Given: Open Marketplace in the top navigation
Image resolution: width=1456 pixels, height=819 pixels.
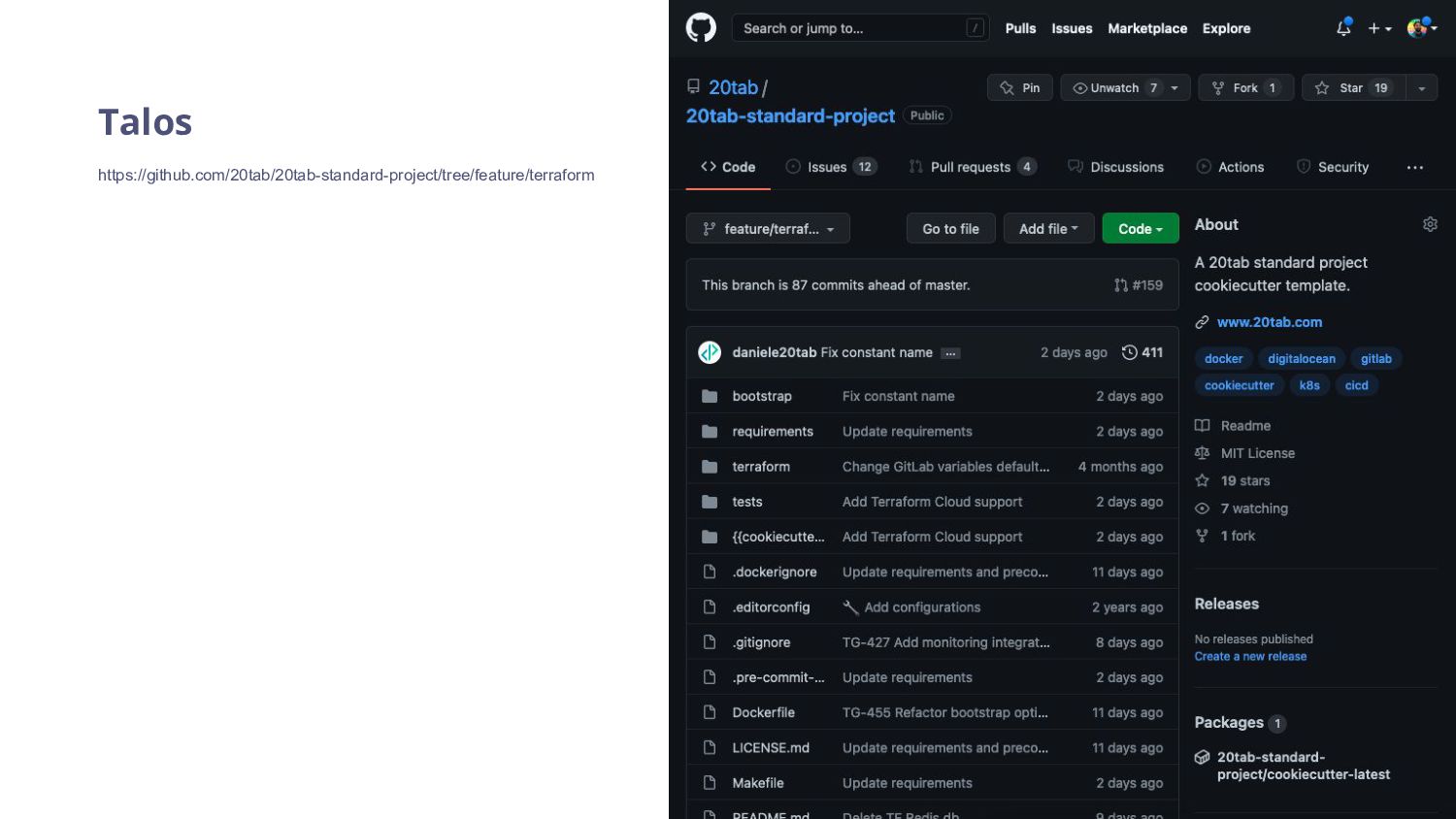Looking at the screenshot, I should 1147,29.
